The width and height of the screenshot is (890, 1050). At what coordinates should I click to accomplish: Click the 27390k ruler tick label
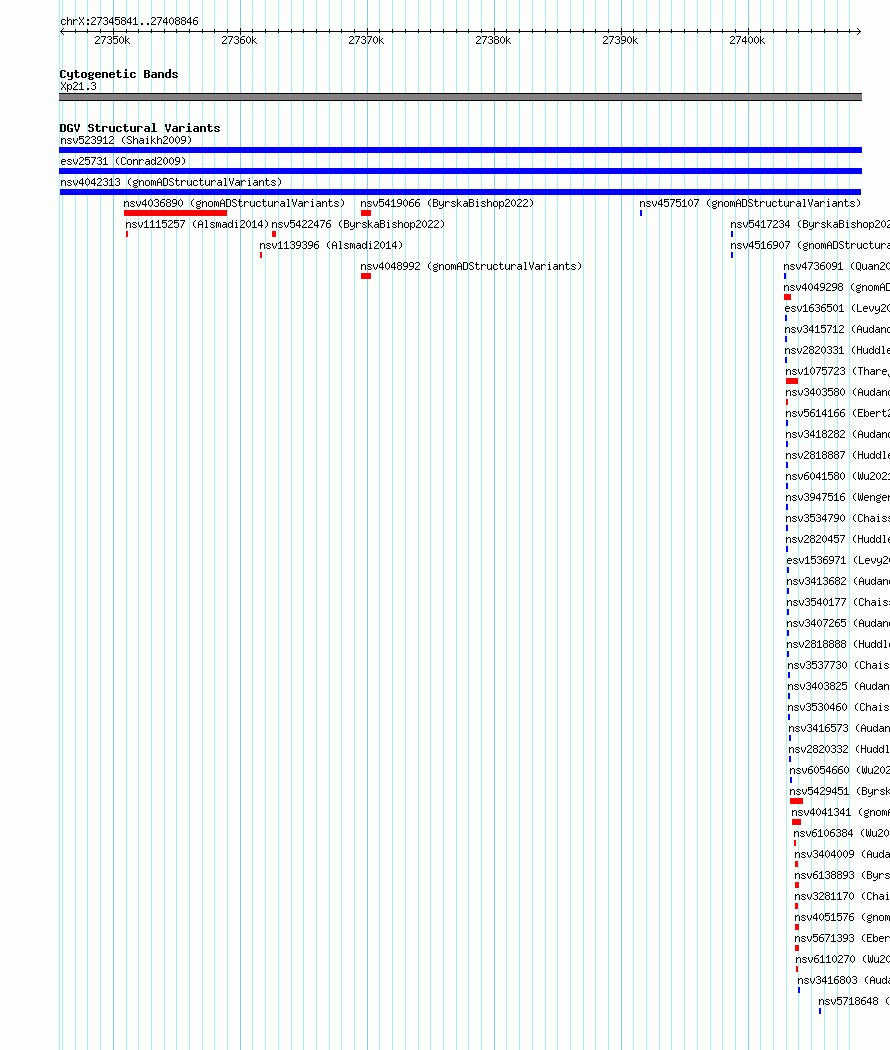click(x=620, y=40)
